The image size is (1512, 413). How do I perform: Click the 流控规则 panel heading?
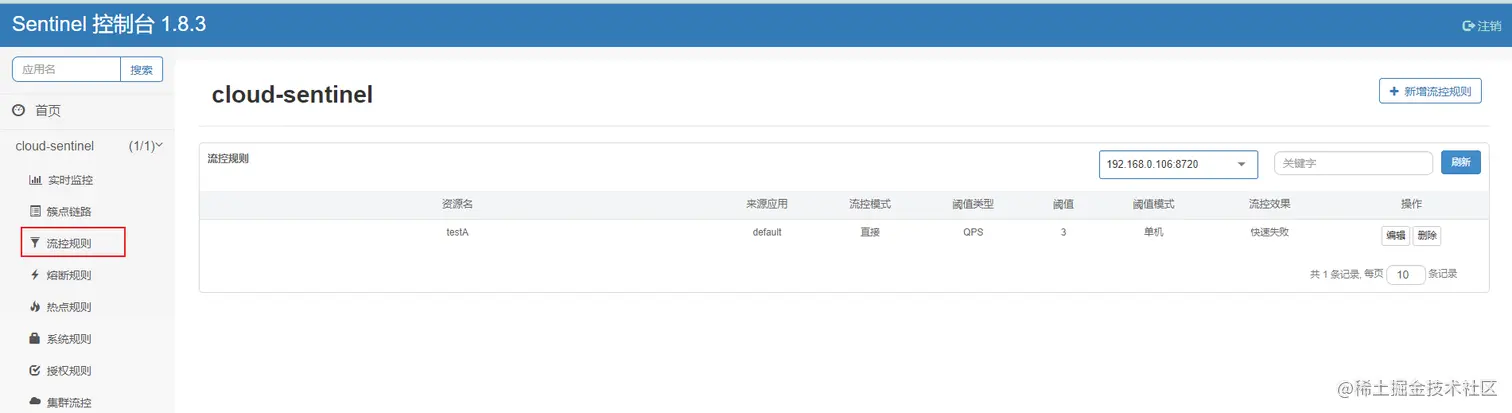coord(228,158)
